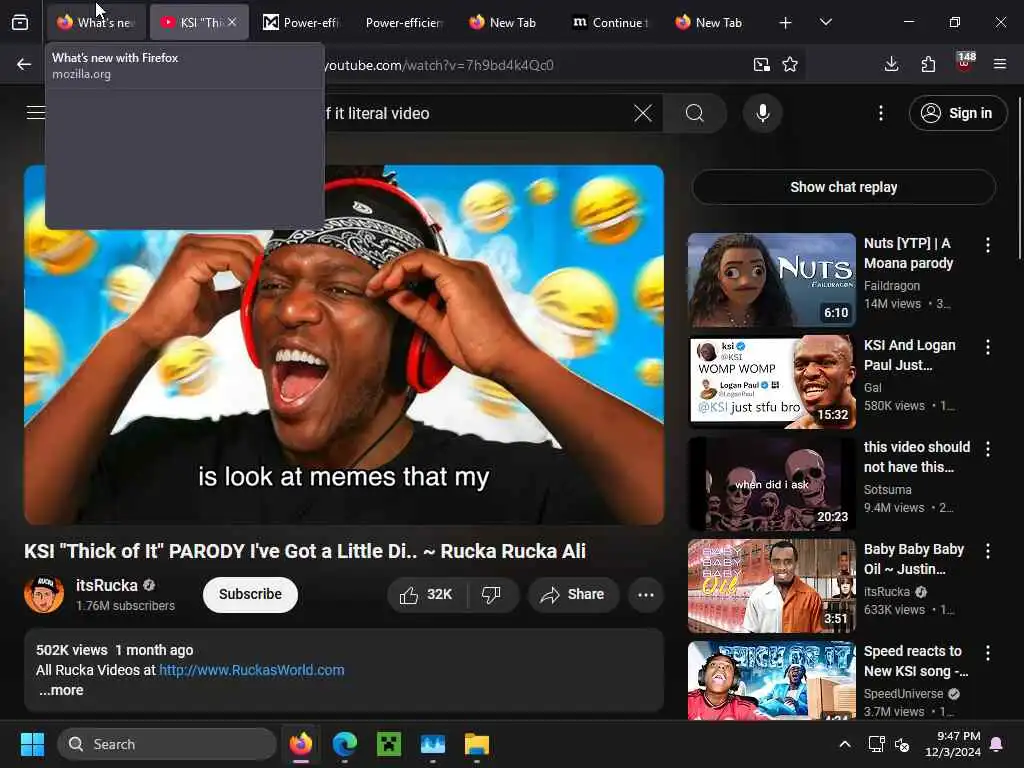1024x768 pixels.
Task: Start voice search with microphone
Action: 762,114
